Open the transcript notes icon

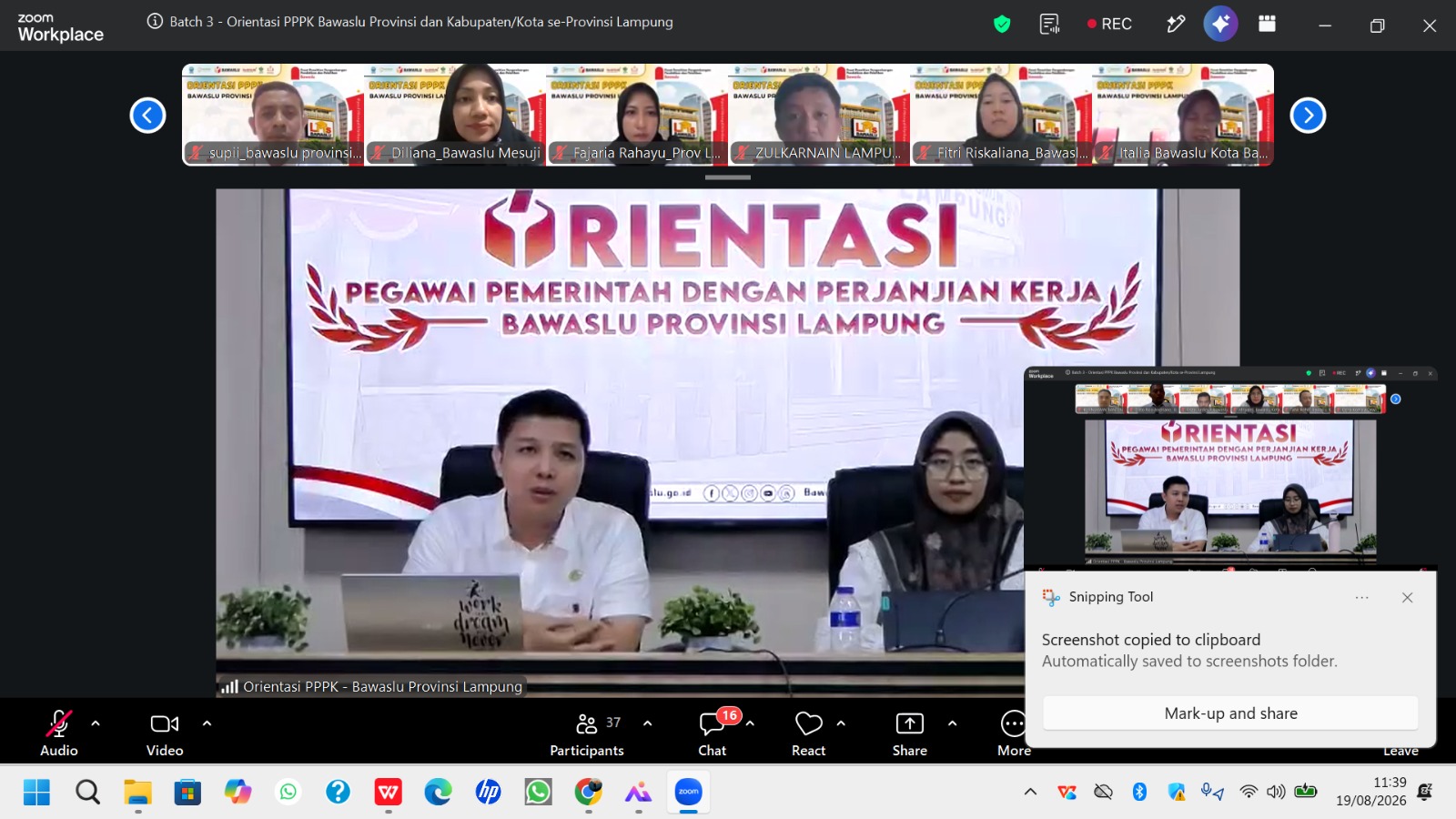pos(1049,24)
